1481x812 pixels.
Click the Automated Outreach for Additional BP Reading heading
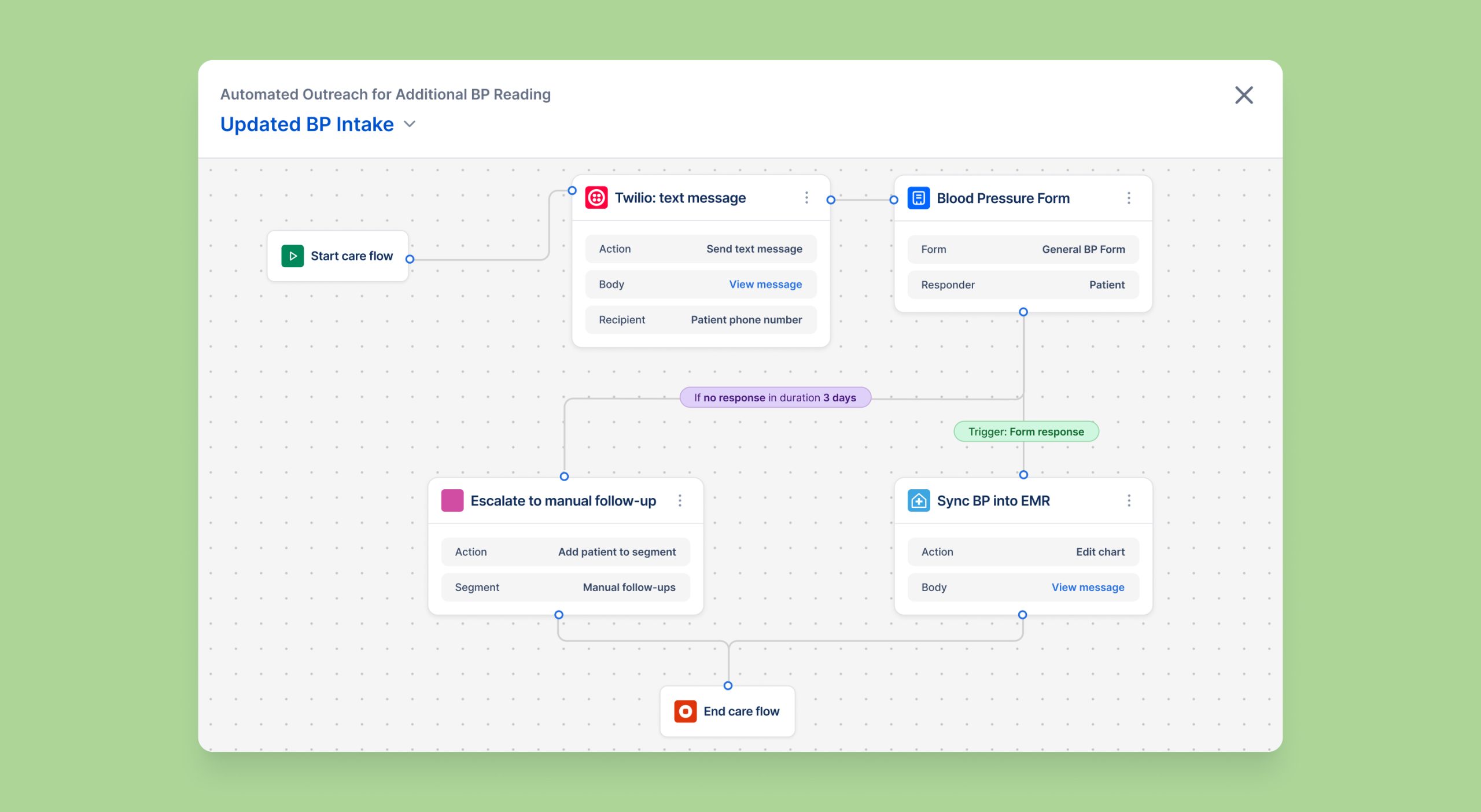[x=385, y=95]
